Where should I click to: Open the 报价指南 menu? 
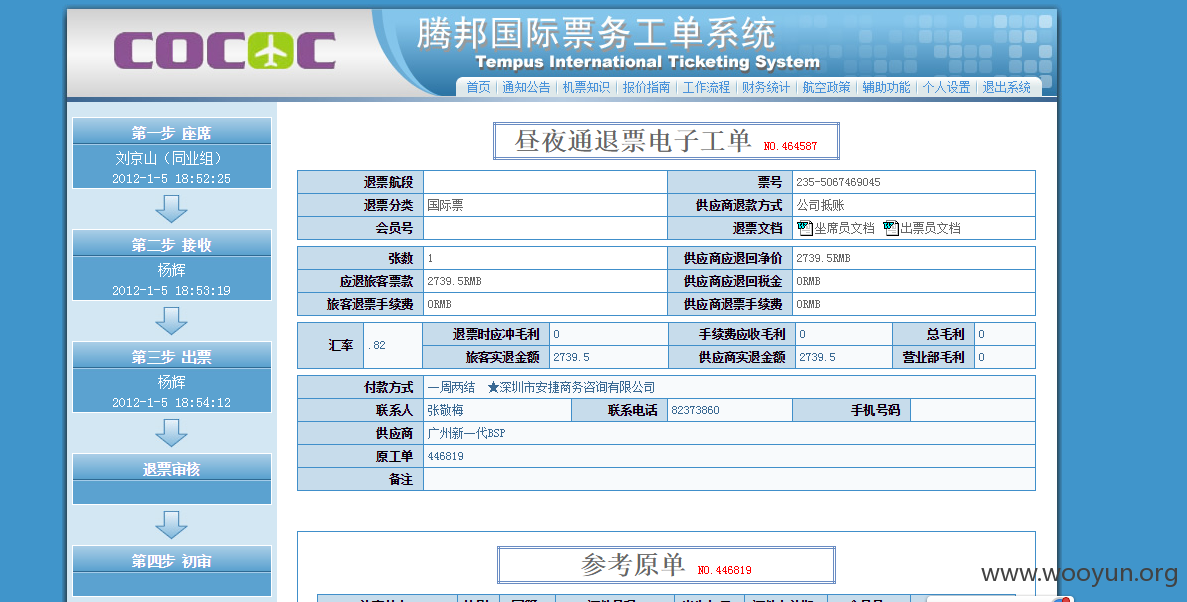click(646, 87)
